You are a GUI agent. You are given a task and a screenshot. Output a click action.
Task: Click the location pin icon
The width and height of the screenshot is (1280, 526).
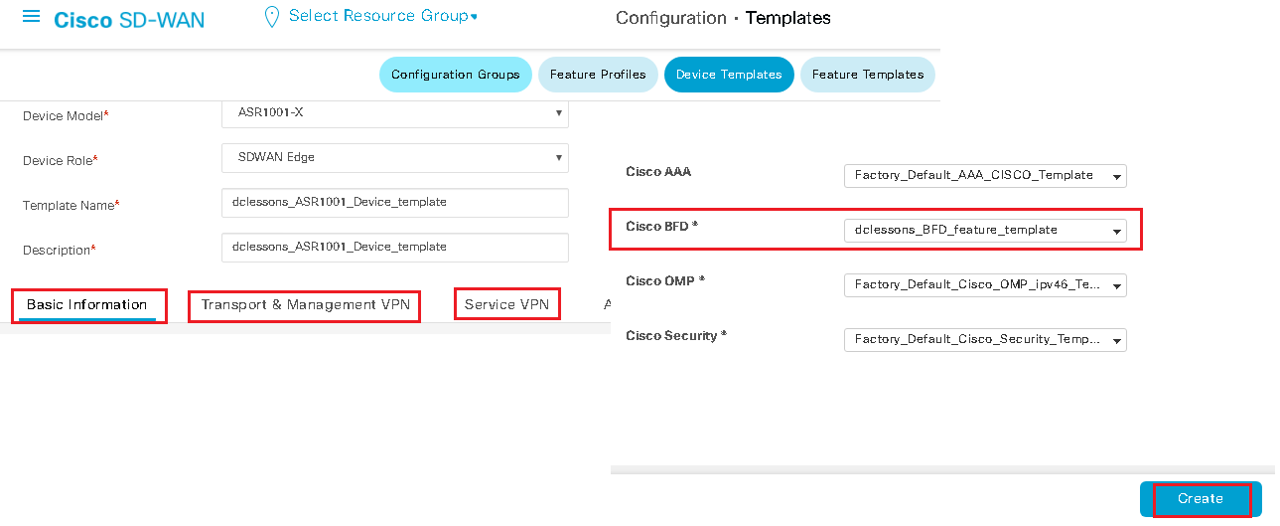tap(270, 17)
